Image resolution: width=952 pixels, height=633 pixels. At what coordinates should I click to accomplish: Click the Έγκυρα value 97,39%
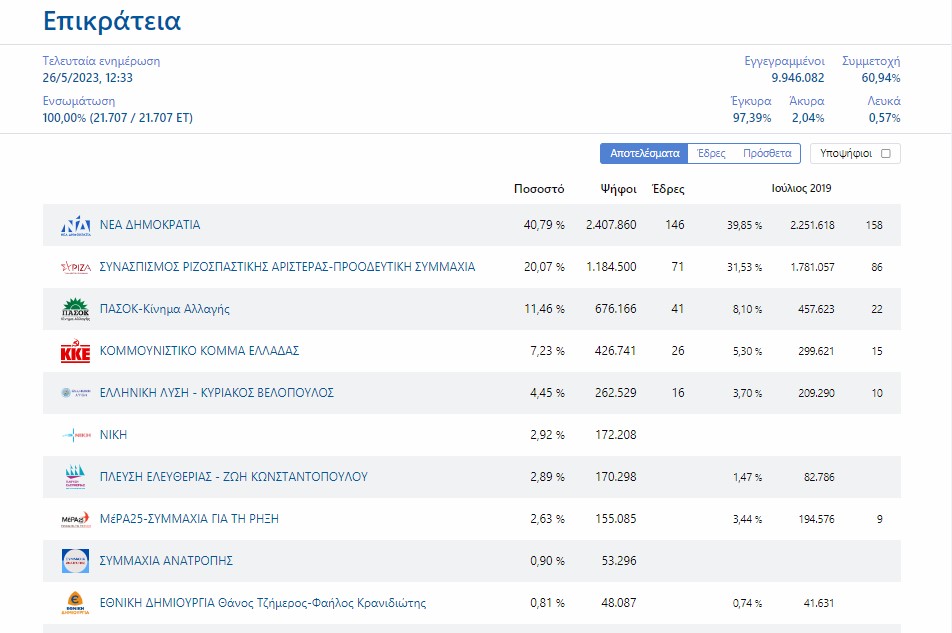tap(752, 118)
